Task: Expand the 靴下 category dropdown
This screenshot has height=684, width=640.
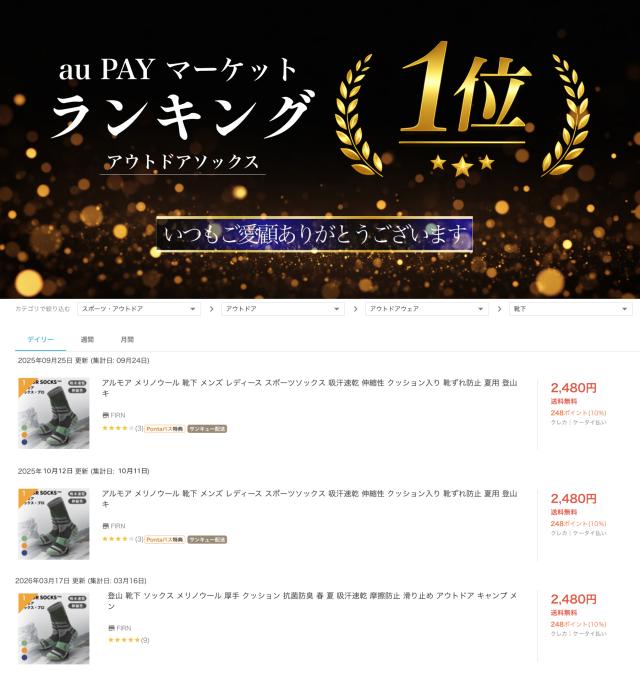Action: (571, 309)
